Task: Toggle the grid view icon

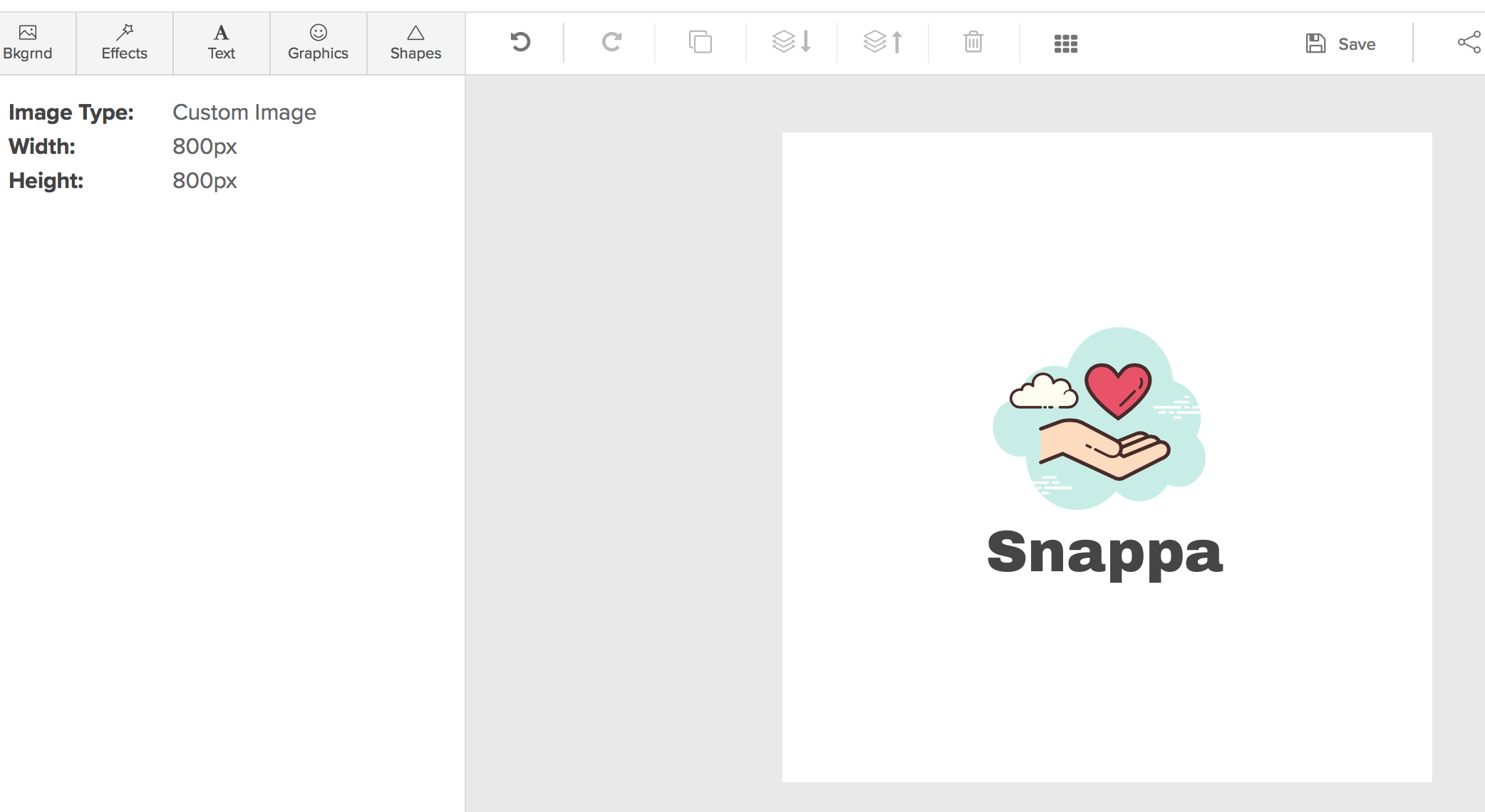Action: pyautogui.click(x=1066, y=43)
